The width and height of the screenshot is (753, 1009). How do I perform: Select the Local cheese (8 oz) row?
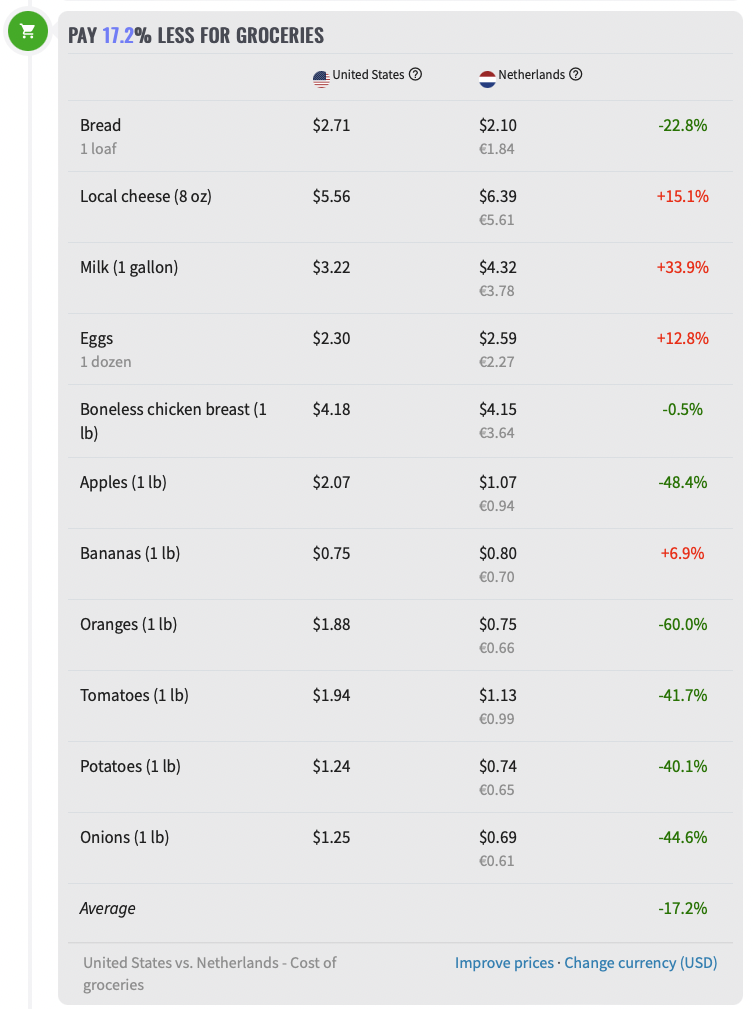[146, 197]
